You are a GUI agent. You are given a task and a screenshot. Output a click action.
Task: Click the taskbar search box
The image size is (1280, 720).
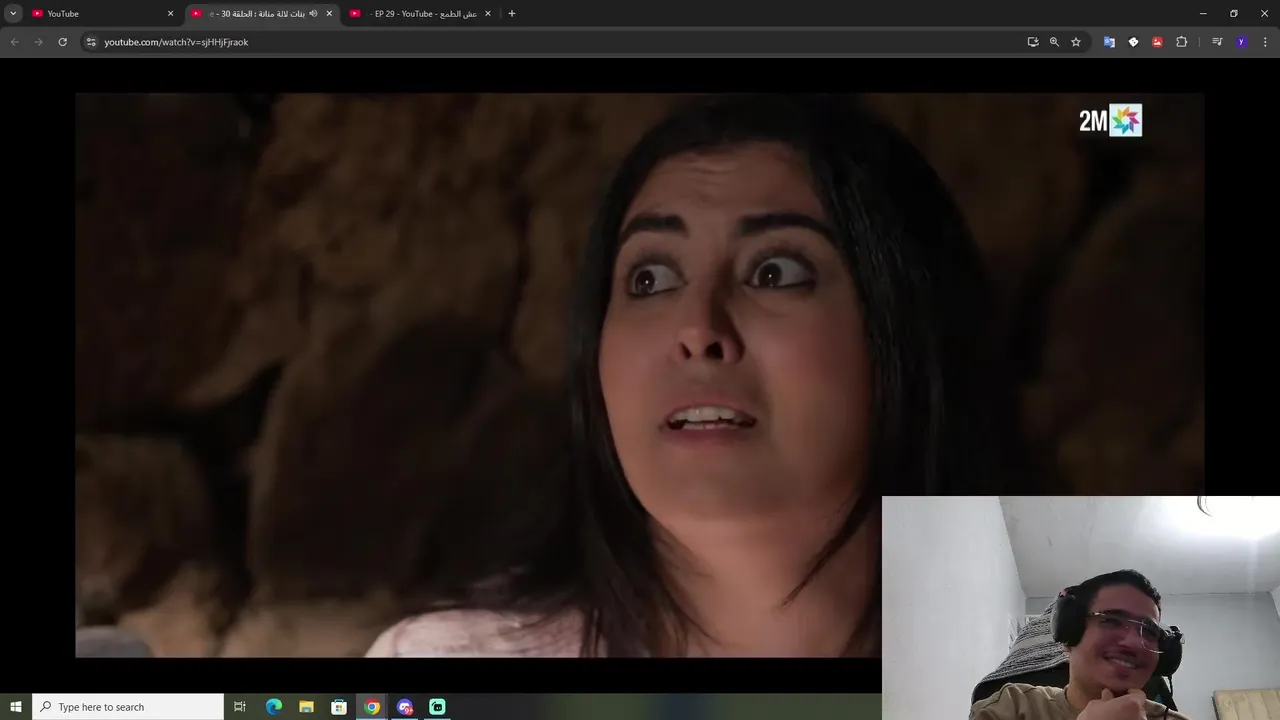pos(128,707)
